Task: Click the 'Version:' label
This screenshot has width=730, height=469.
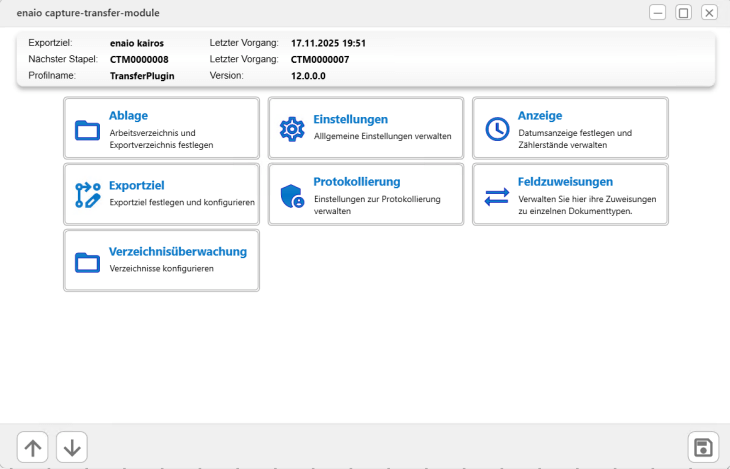Action: (x=226, y=75)
